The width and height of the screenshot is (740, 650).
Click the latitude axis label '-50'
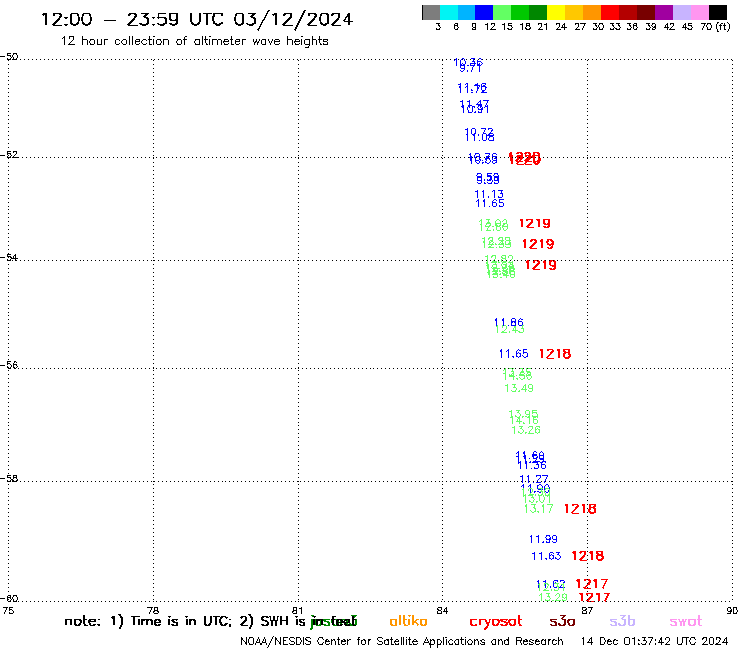click(9, 57)
